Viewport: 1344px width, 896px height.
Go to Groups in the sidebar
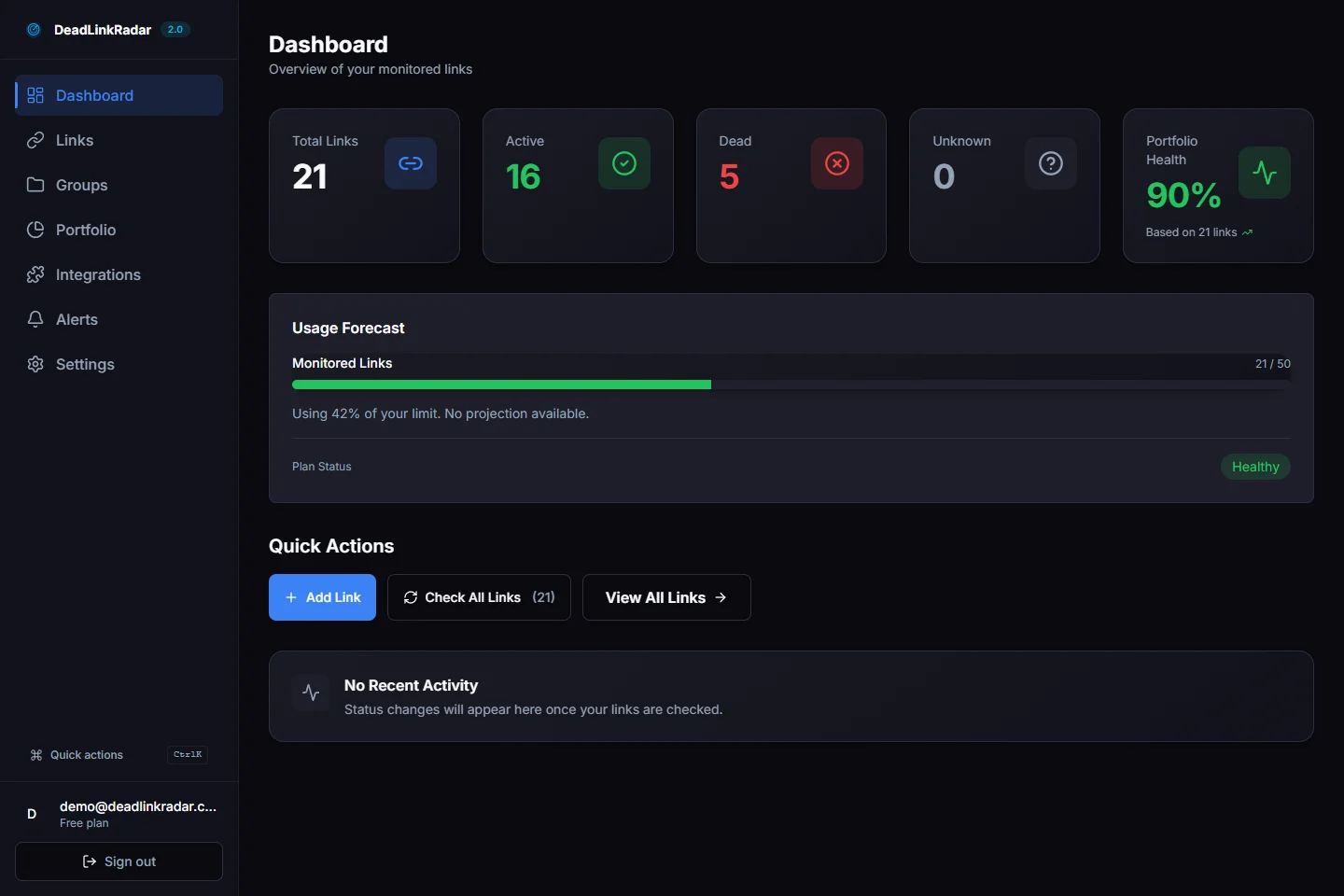coord(81,185)
